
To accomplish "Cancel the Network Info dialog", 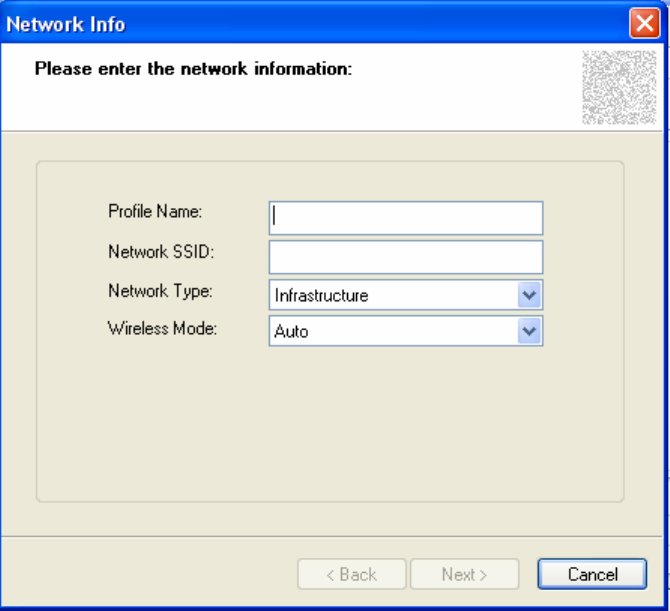I will (592, 574).
